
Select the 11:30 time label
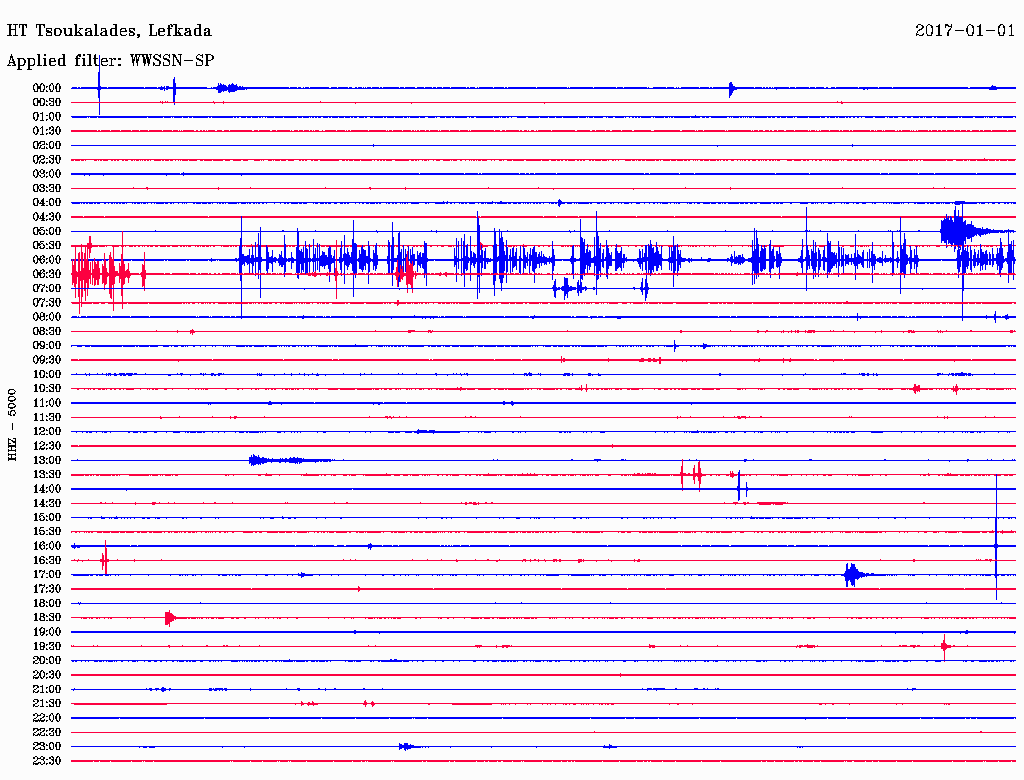click(x=46, y=417)
